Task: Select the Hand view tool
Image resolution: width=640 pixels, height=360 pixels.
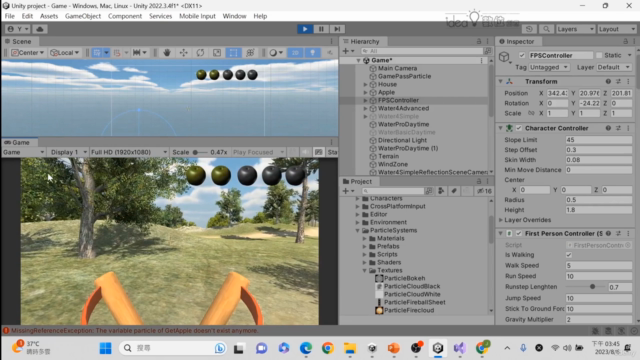Action: pyautogui.click(x=167, y=53)
